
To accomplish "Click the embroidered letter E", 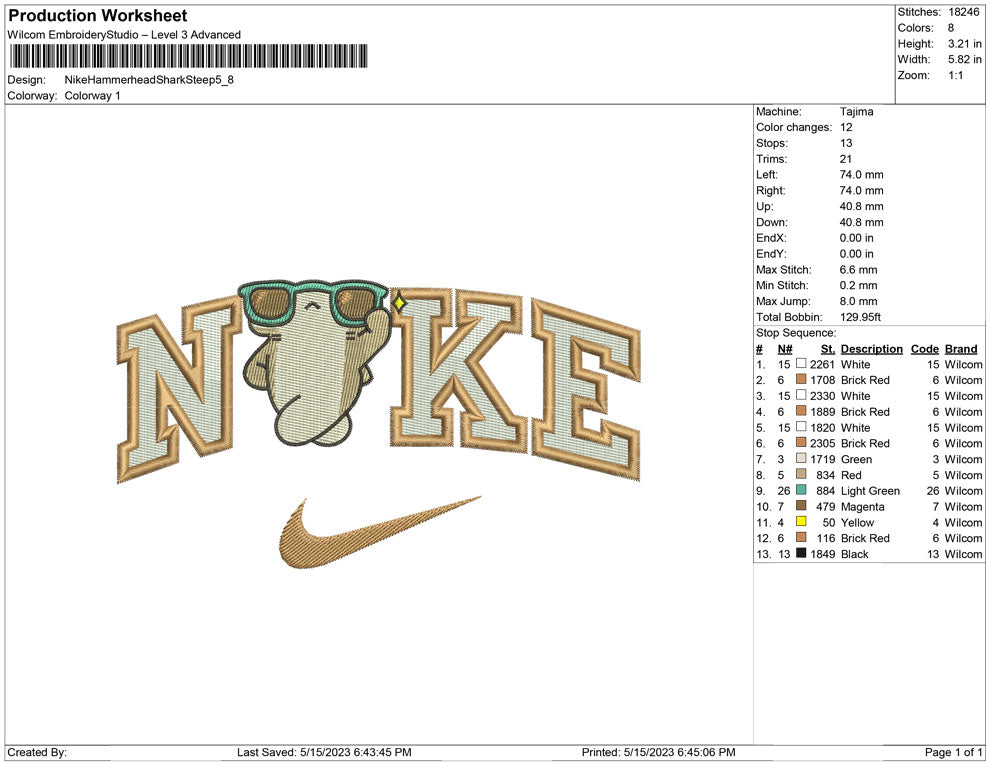I will point(587,389).
